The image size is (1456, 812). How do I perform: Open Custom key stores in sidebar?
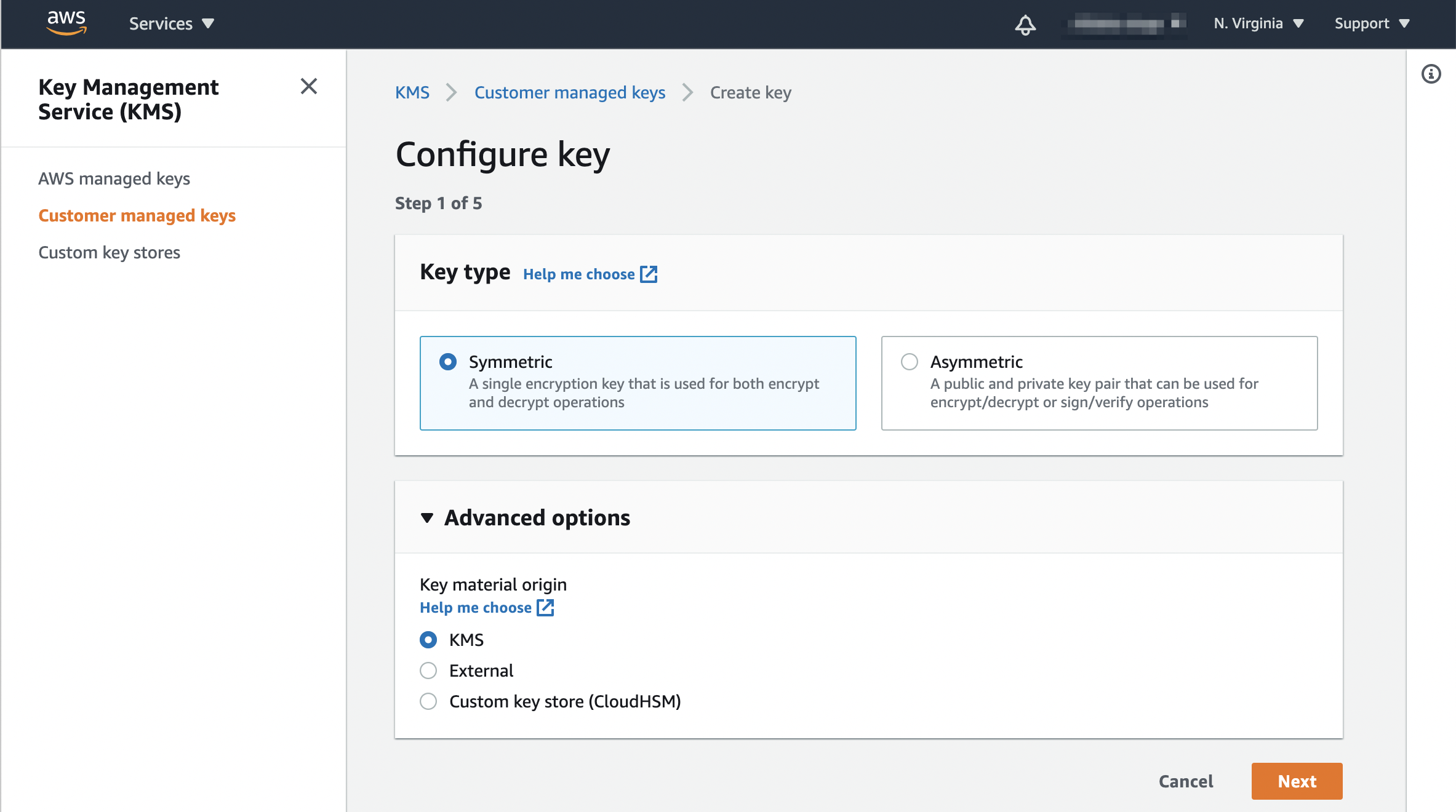[x=109, y=252]
